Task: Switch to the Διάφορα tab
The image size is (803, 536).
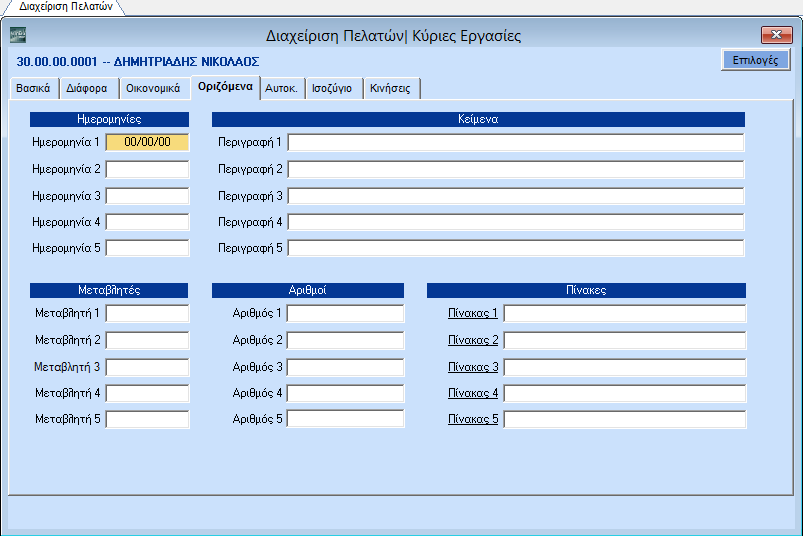Action: tap(87, 88)
